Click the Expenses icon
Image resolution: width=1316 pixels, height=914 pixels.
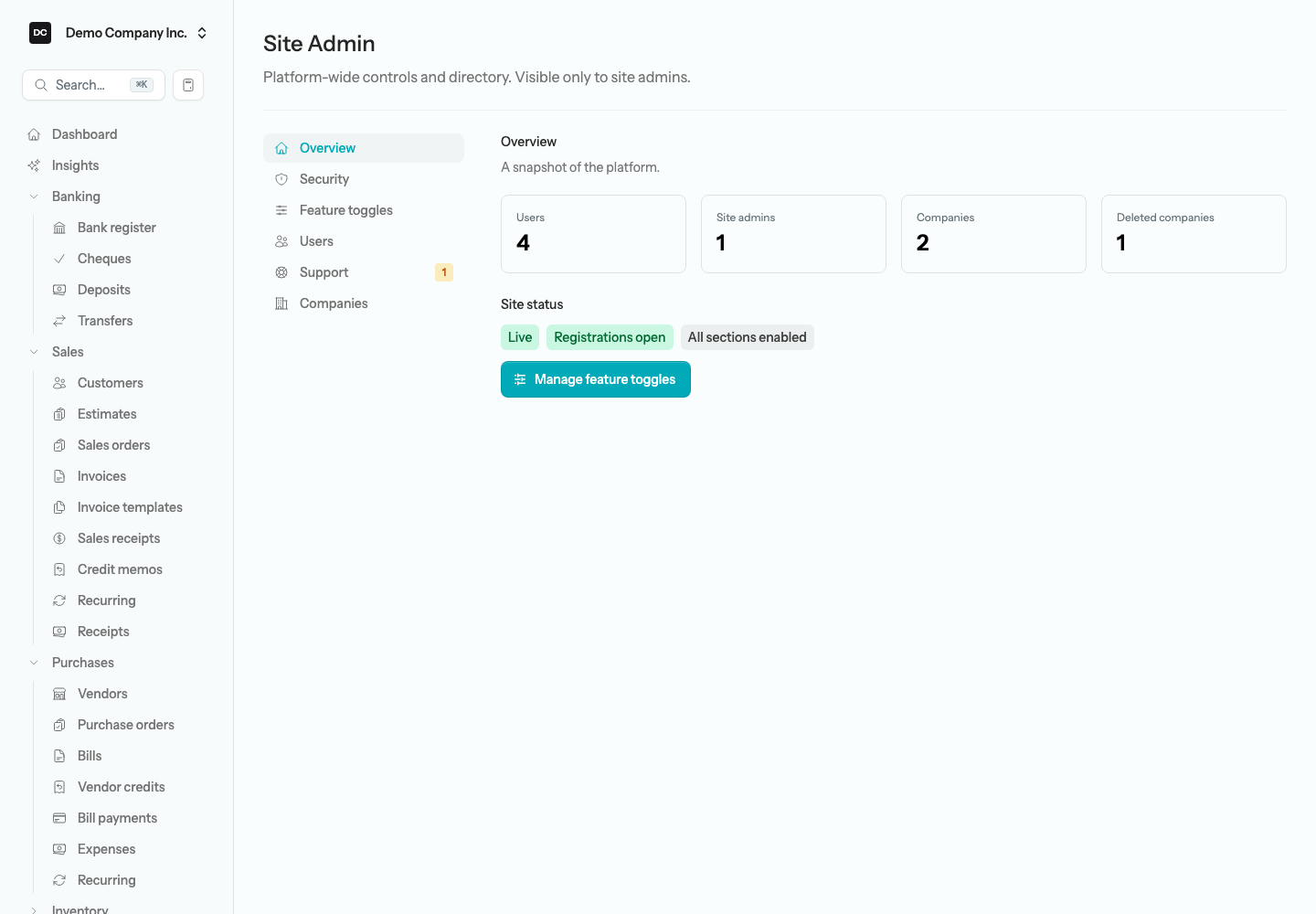point(59,849)
